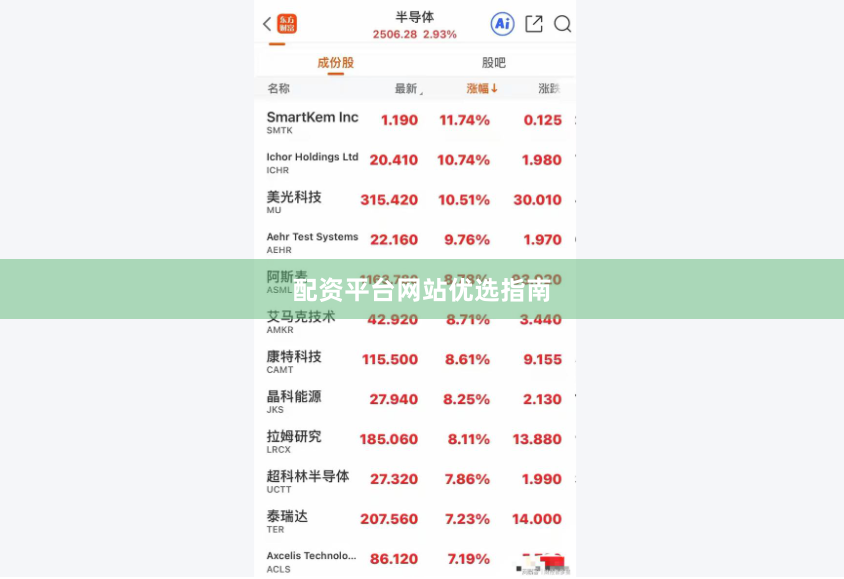Click the 14.000 price change value
Screen dimensions: 844x579
tap(537, 519)
